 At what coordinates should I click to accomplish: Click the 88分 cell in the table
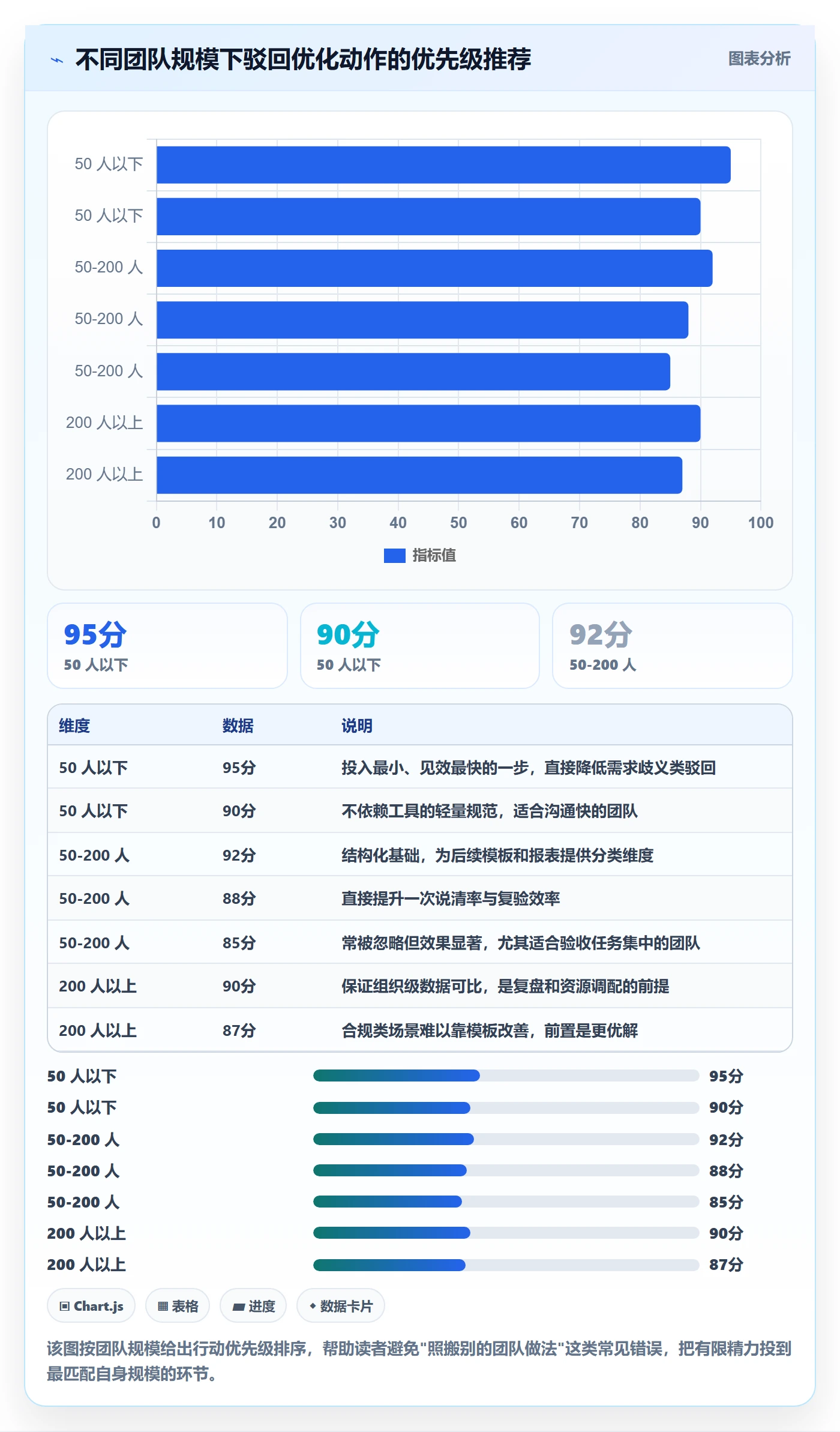coord(239,898)
